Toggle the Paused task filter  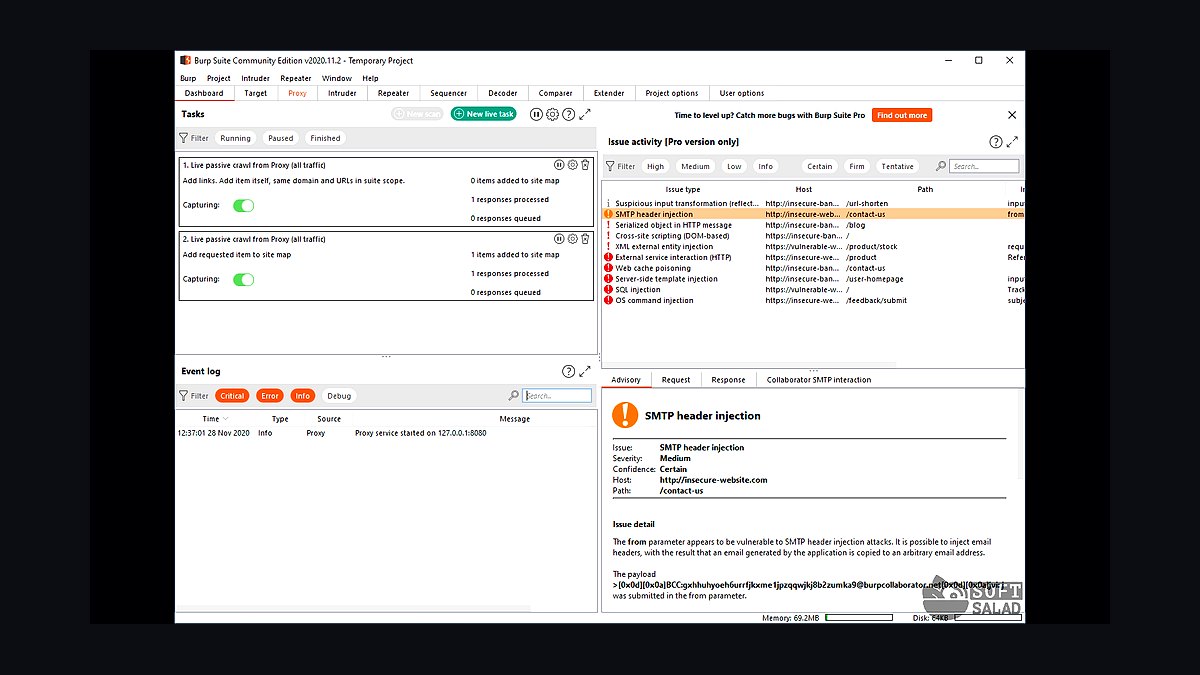point(281,139)
